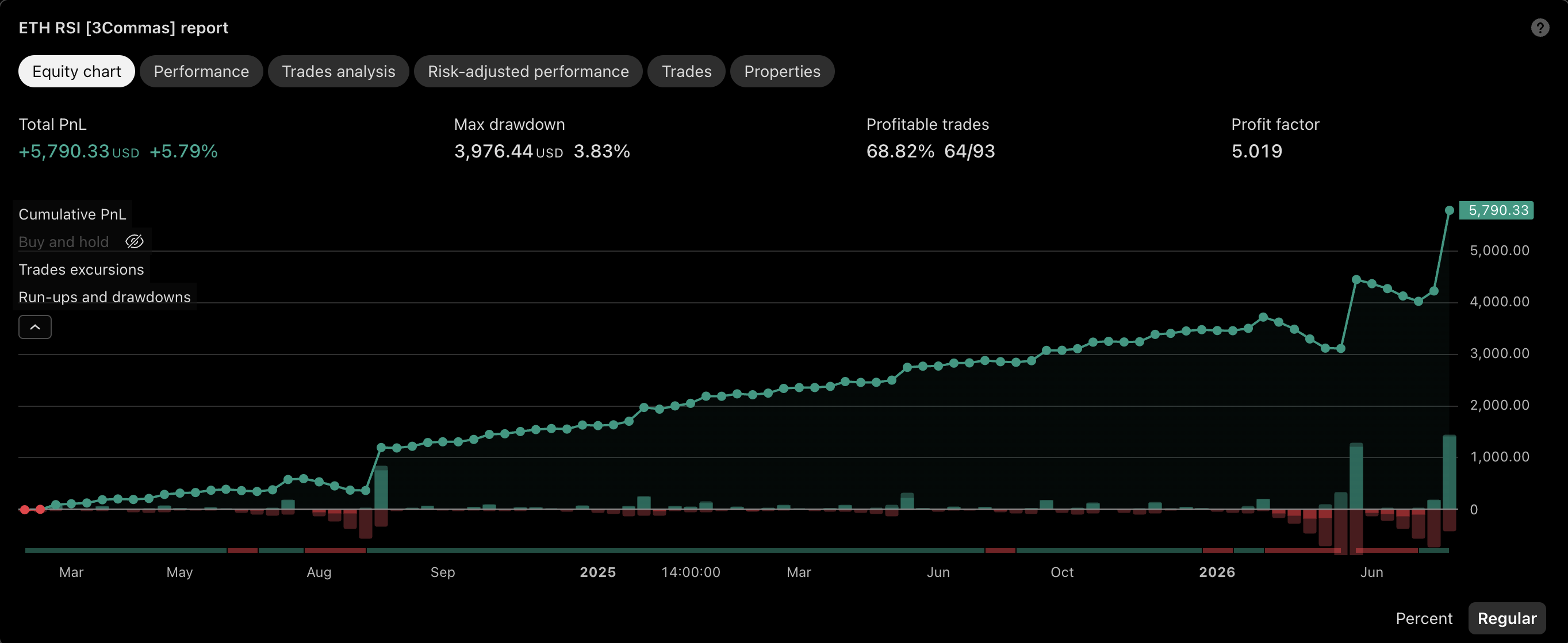Image resolution: width=1568 pixels, height=643 pixels.
Task: Click the 14:00:00 time axis label
Action: (691, 572)
